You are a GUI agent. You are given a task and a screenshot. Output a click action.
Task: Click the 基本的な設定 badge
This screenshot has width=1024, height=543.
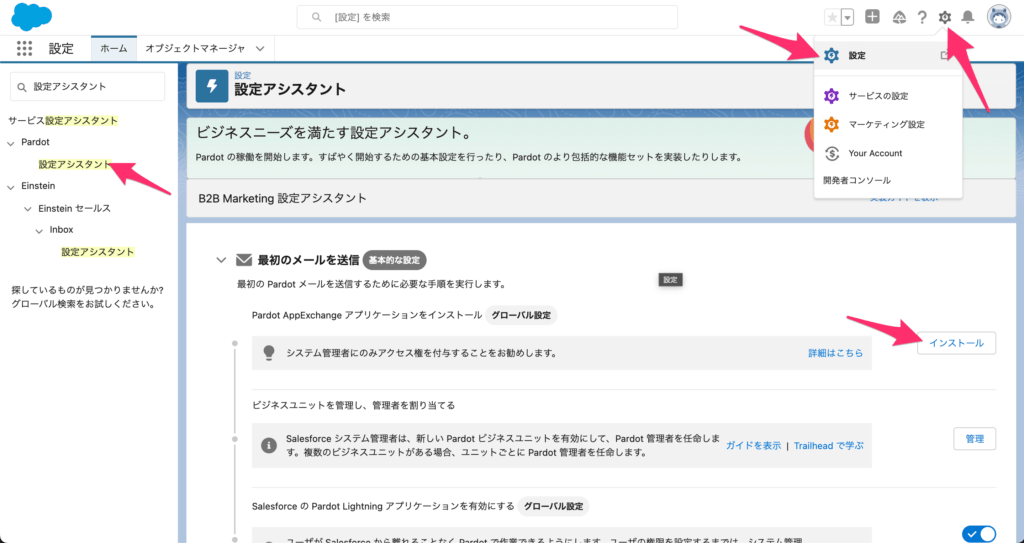tap(394, 260)
